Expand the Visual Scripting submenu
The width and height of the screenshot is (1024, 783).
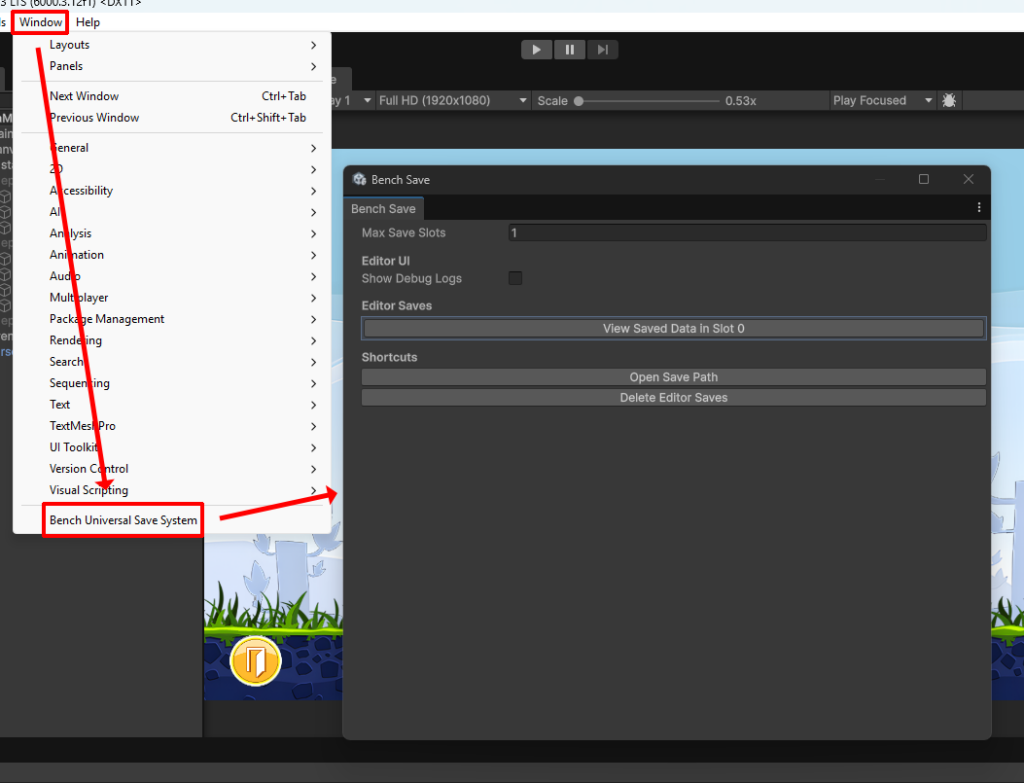[172, 490]
